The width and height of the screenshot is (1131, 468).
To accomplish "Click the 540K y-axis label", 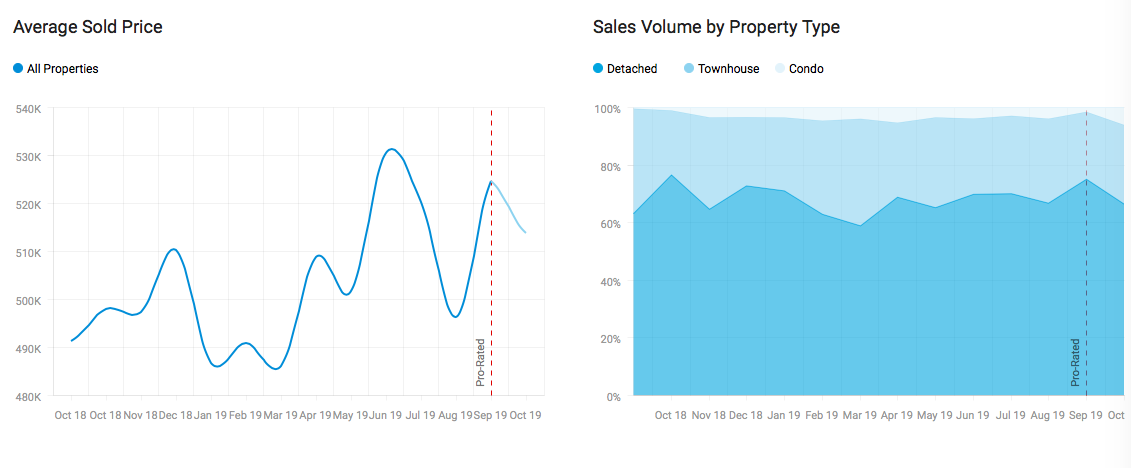I will pos(28,109).
